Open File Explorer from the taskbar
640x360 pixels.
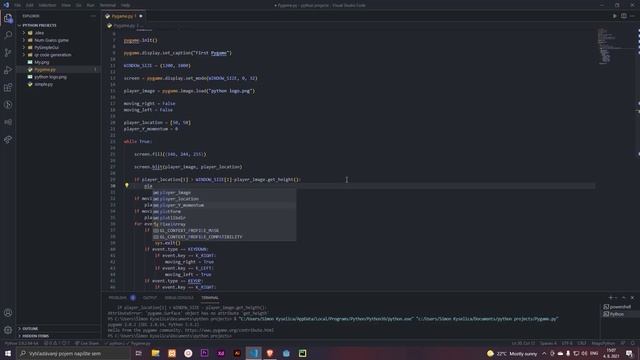click(156, 353)
